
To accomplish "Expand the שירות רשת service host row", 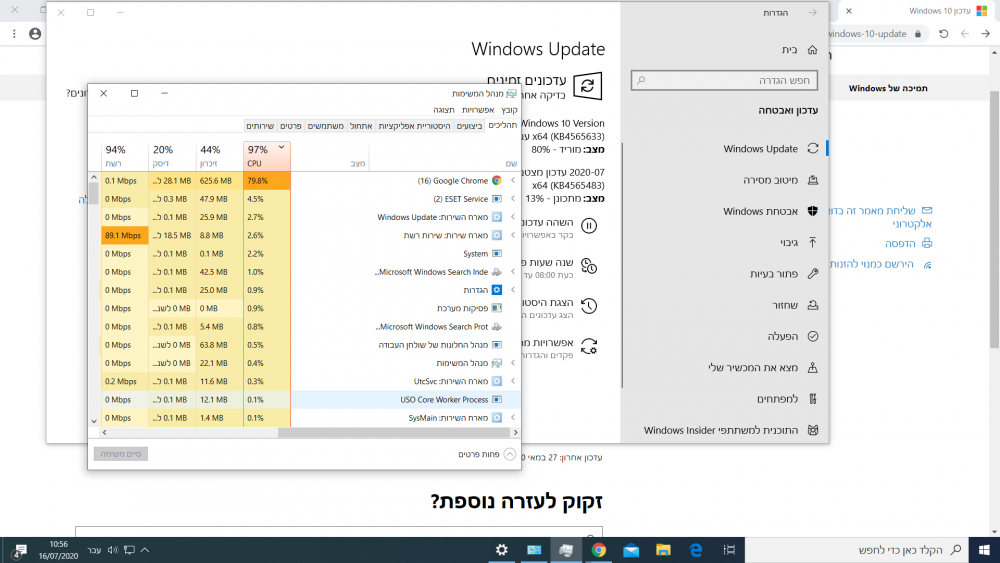I will coord(513,235).
